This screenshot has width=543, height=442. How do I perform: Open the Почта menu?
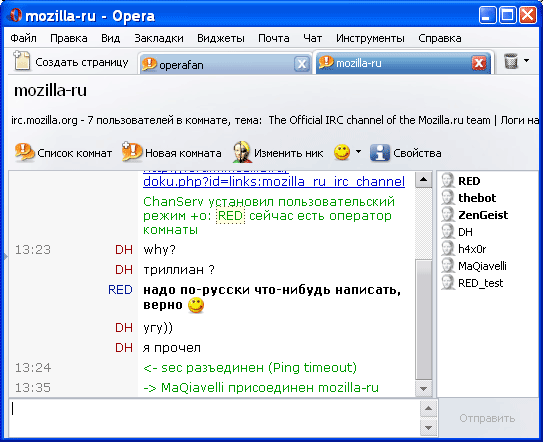click(x=274, y=38)
